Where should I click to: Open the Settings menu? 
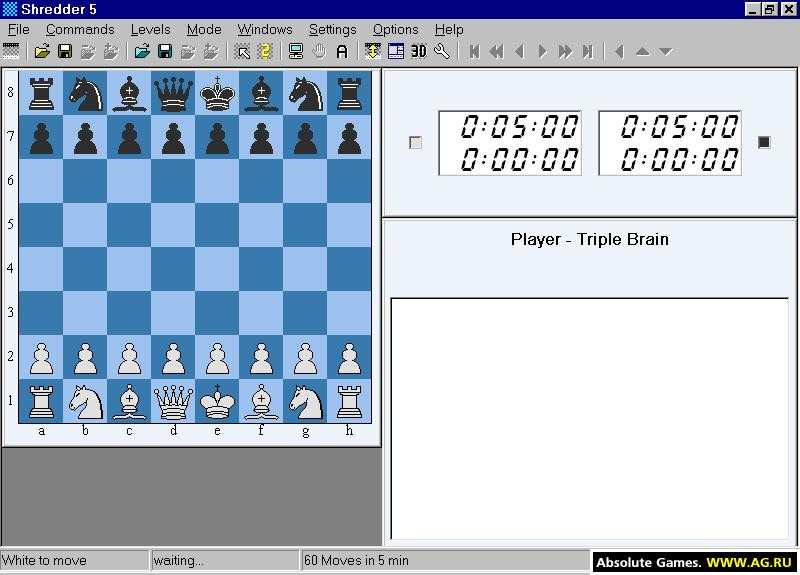(x=333, y=30)
